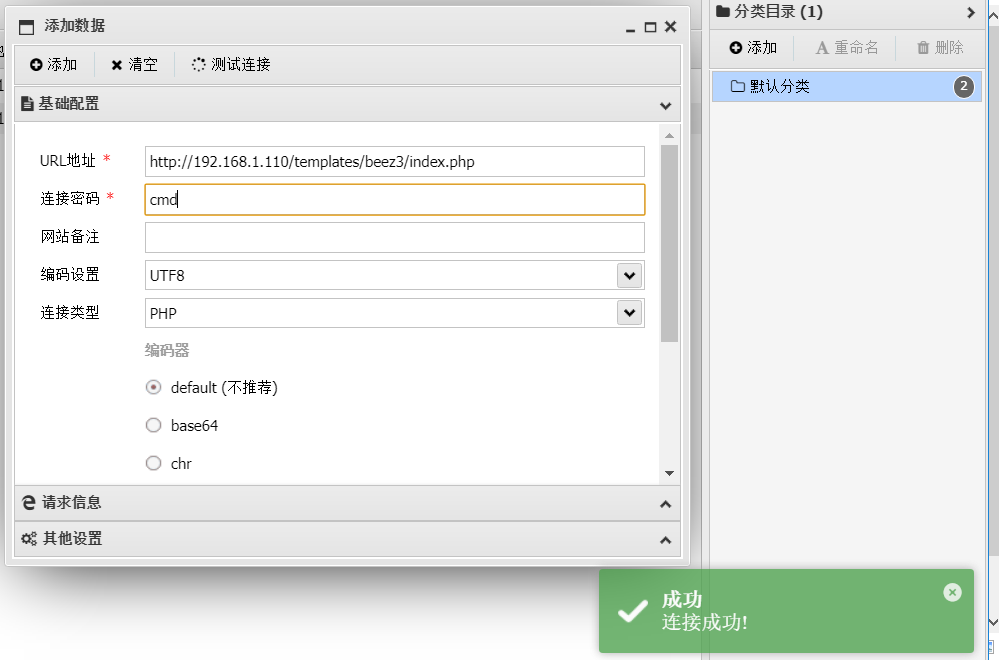Click the plus icon in category panel 添加

(736, 48)
